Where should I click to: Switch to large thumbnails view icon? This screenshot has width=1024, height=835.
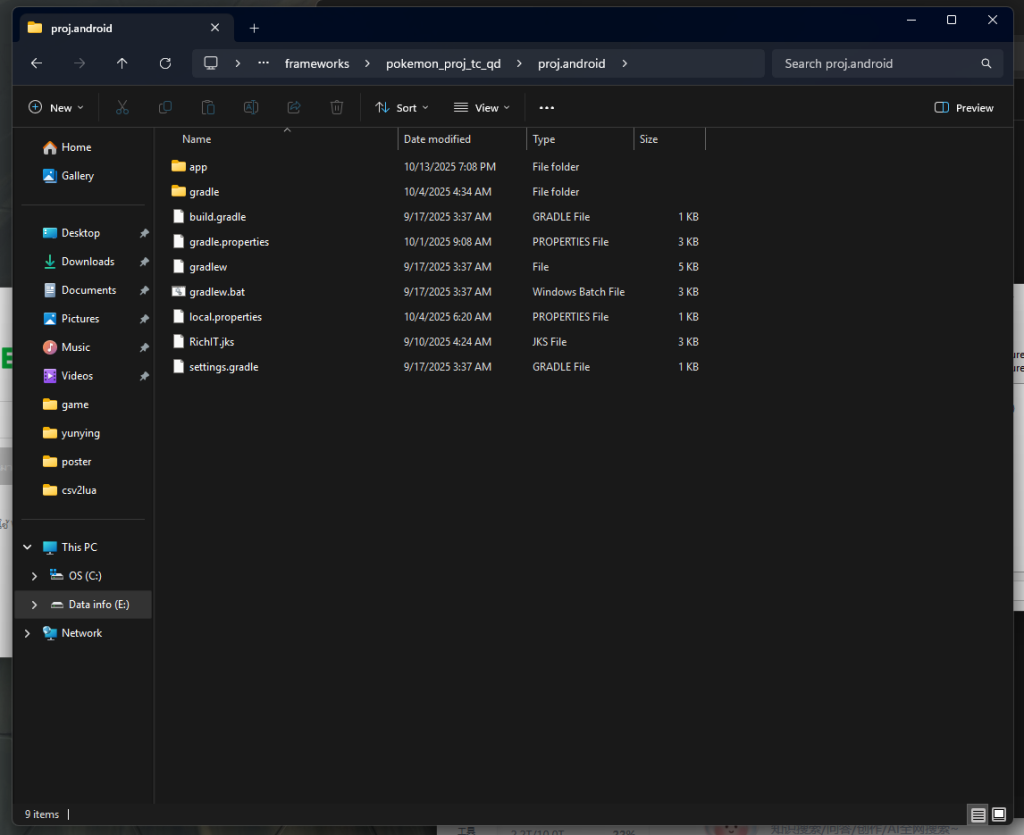click(999, 814)
